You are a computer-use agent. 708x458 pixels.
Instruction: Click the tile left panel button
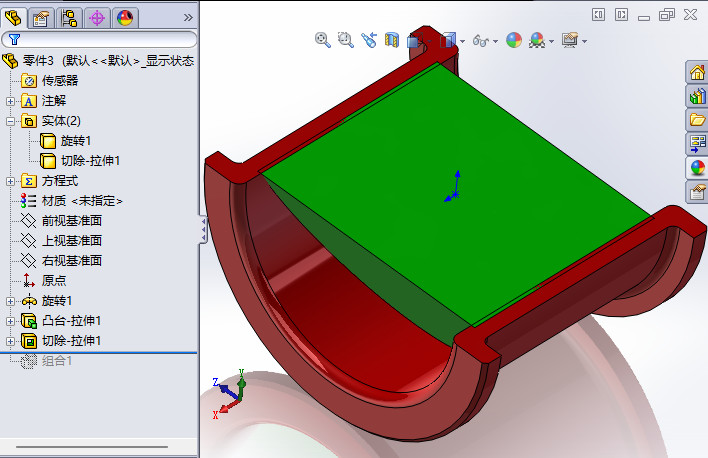[598, 15]
